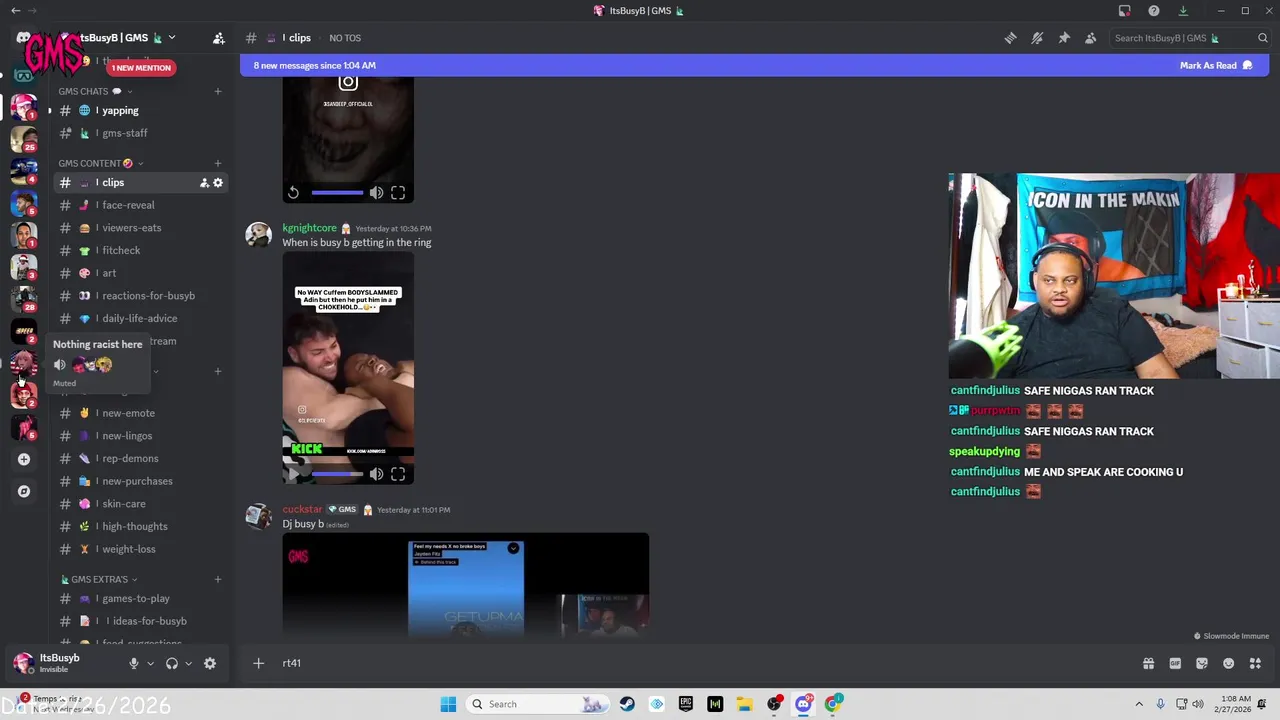Toggle volume mute on Kick wrestling video
The width and height of the screenshot is (1280, 720).
point(376,474)
